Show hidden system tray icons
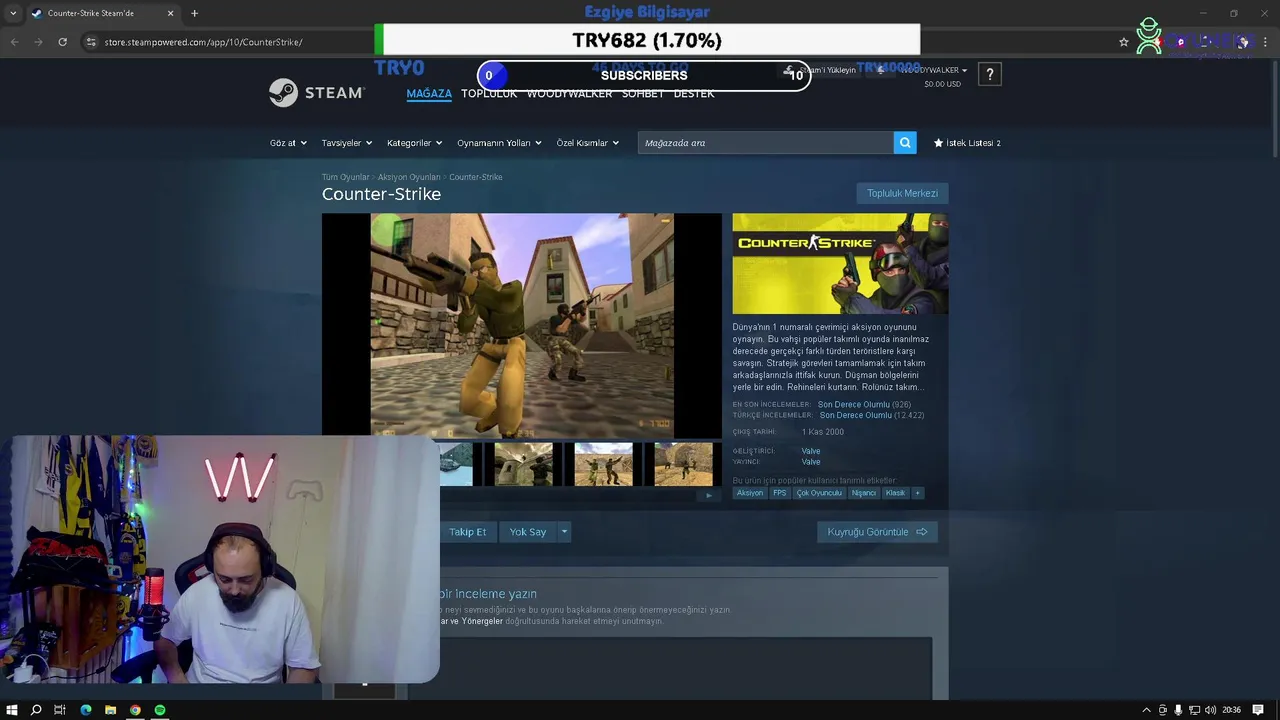This screenshot has height=720, width=1280. pyautogui.click(x=1146, y=710)
